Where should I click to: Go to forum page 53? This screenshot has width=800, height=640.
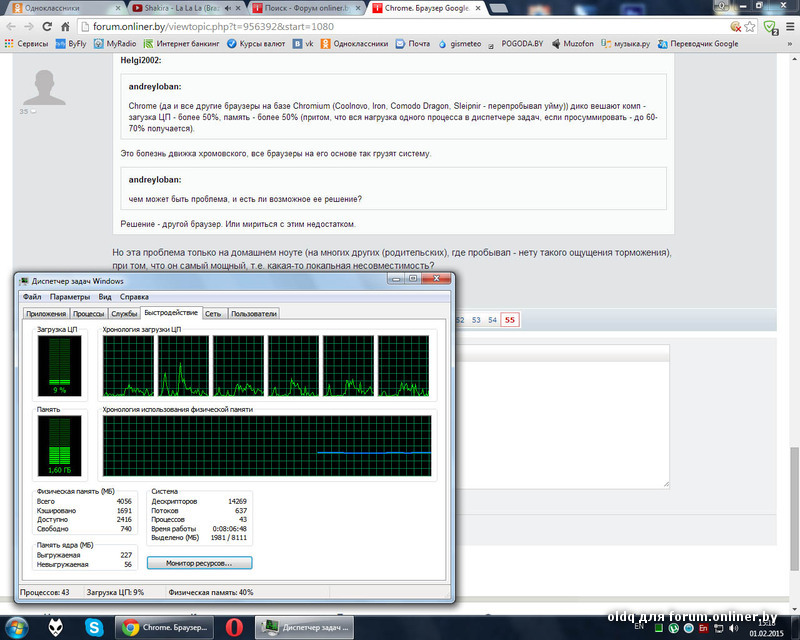[x=476, y=320]
